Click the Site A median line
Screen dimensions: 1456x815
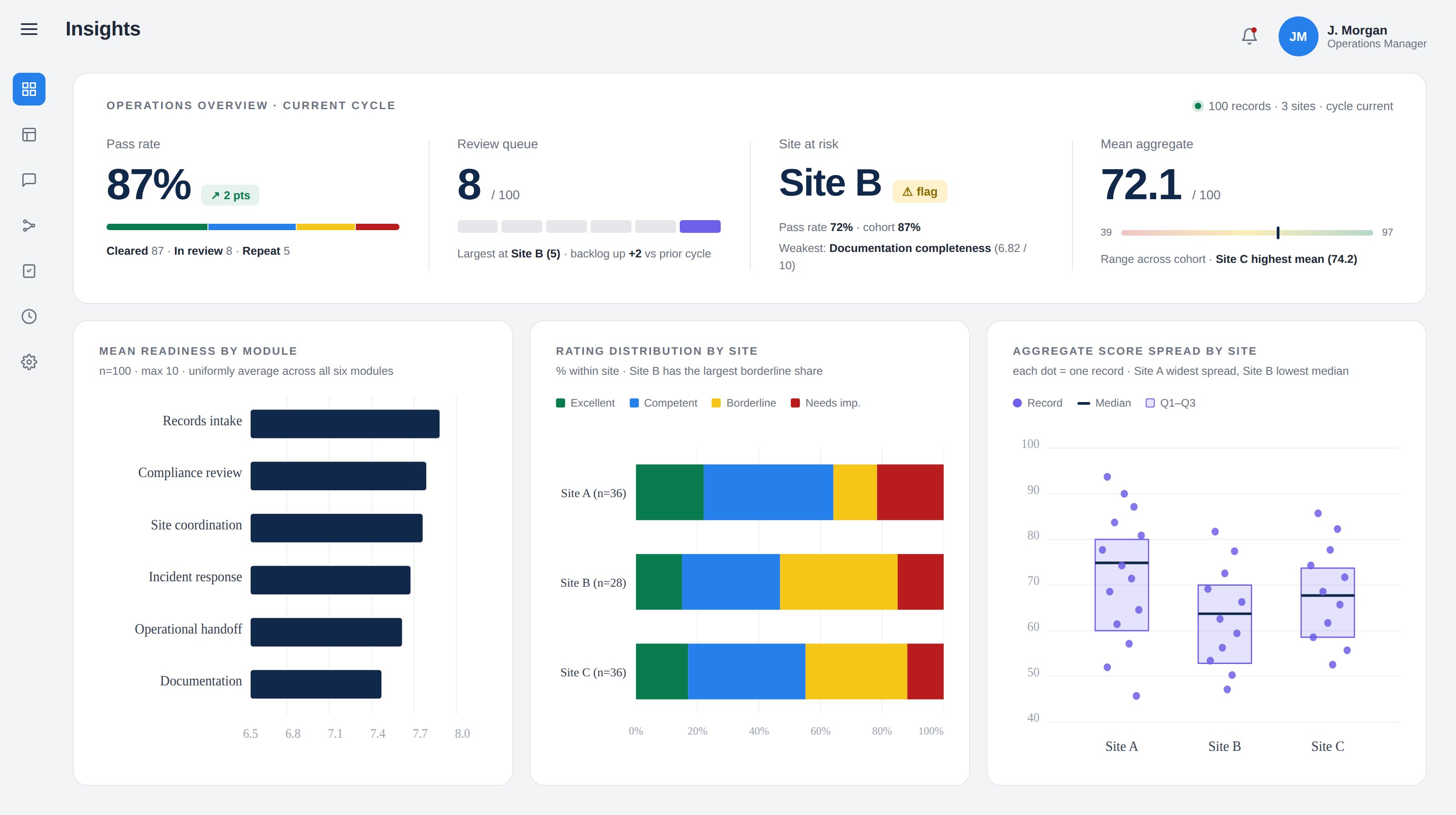coord(1122,563)
